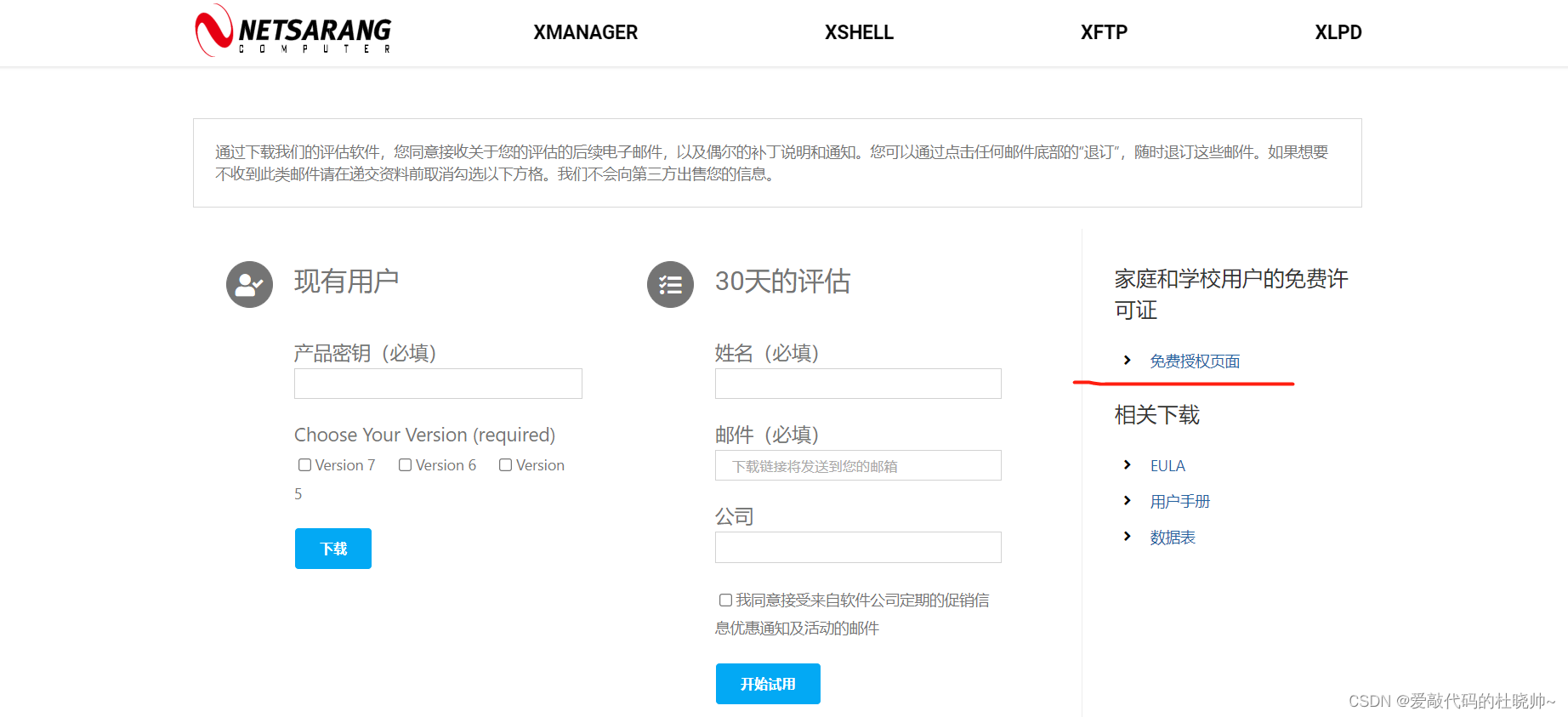Image resolution: width=1568 pixels, height=717 pixels.
Task: Check the Version 7 checkbox
Action: coord(304,465)
